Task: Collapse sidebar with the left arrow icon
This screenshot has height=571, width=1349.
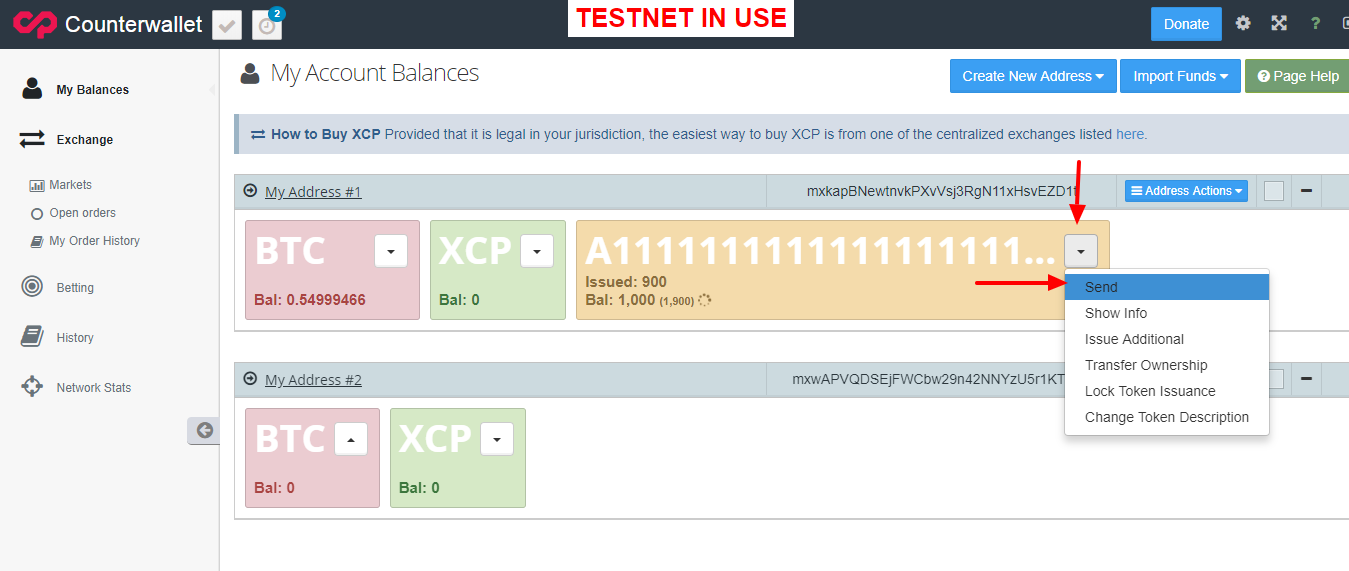Action: 204,430
